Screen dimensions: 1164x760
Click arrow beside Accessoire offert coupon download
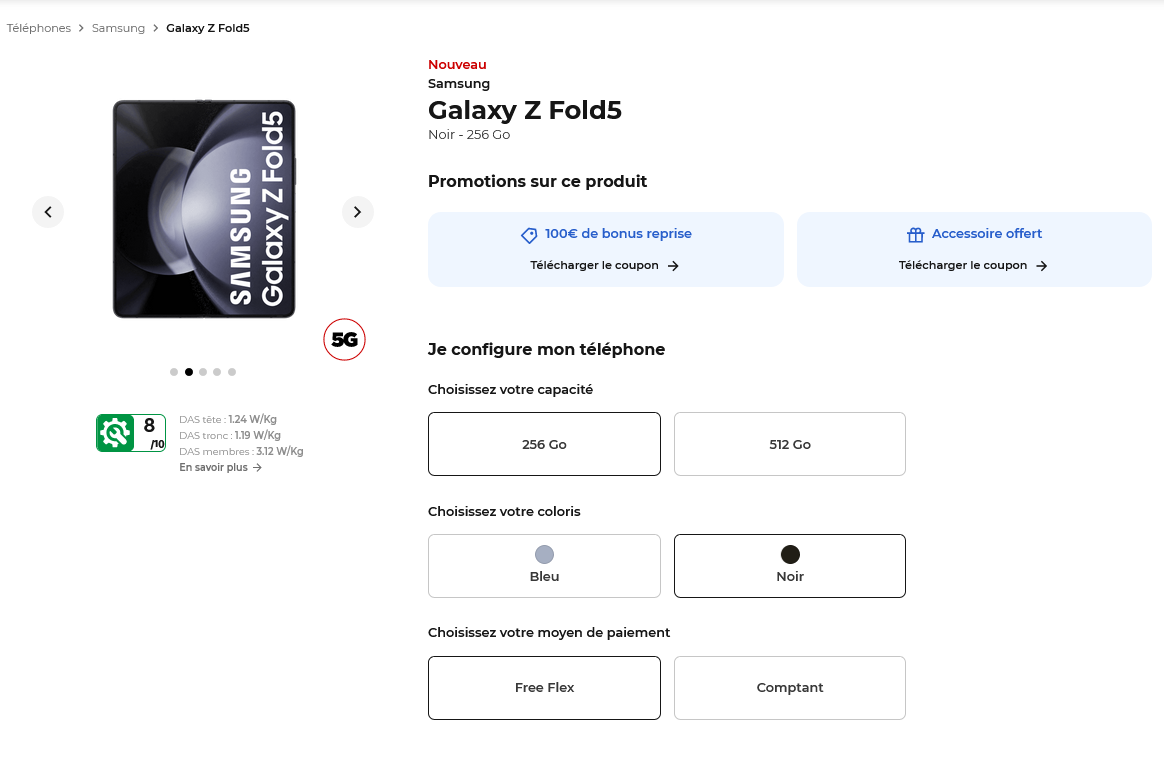pos(1041,266)
